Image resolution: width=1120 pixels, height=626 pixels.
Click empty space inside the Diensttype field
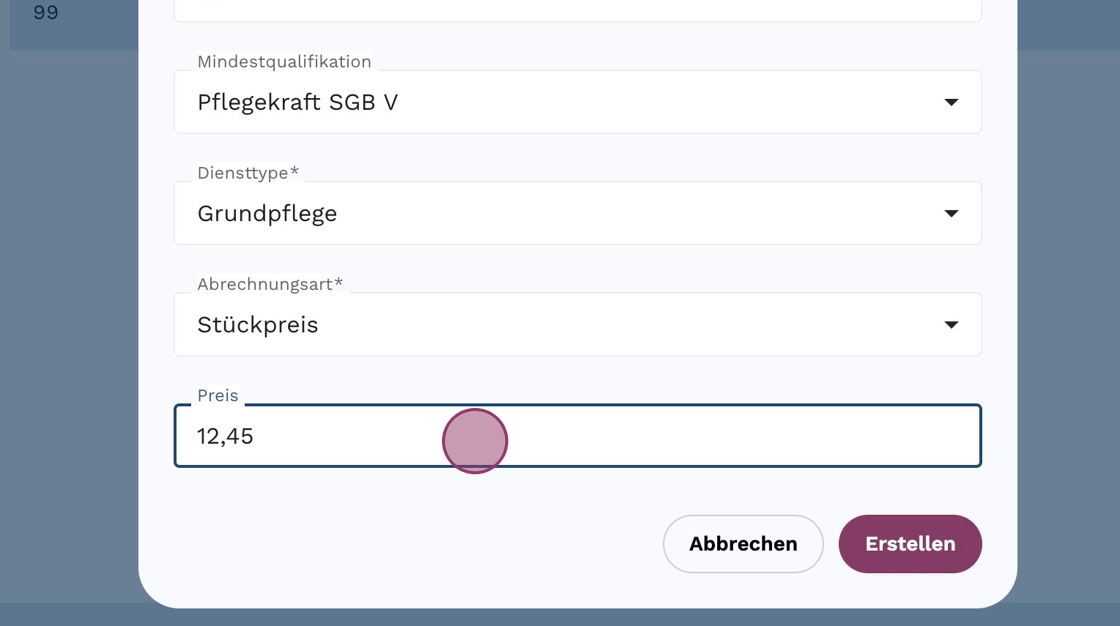650,213
